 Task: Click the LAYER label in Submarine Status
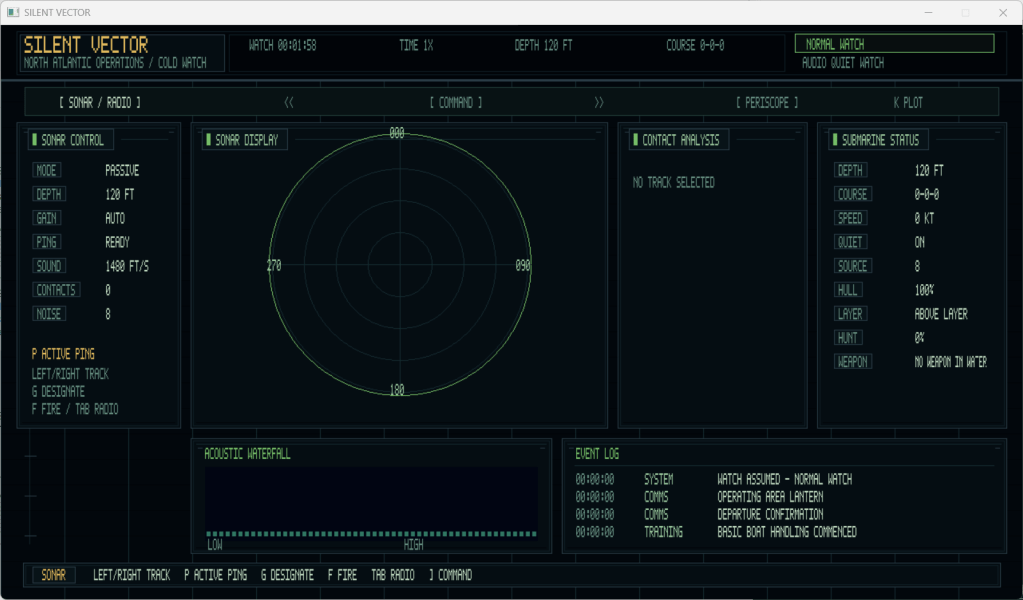(x=850, y=314)
